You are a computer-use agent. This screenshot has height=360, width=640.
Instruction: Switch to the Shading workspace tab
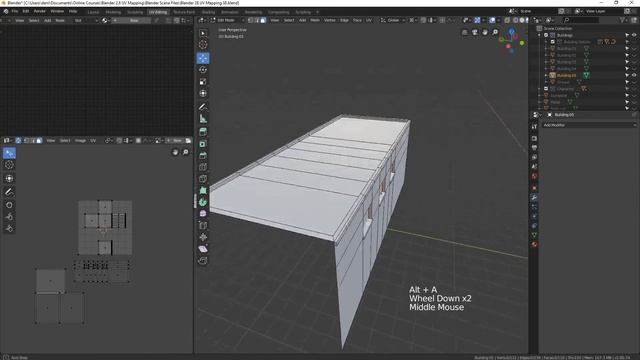pos(208,12)
